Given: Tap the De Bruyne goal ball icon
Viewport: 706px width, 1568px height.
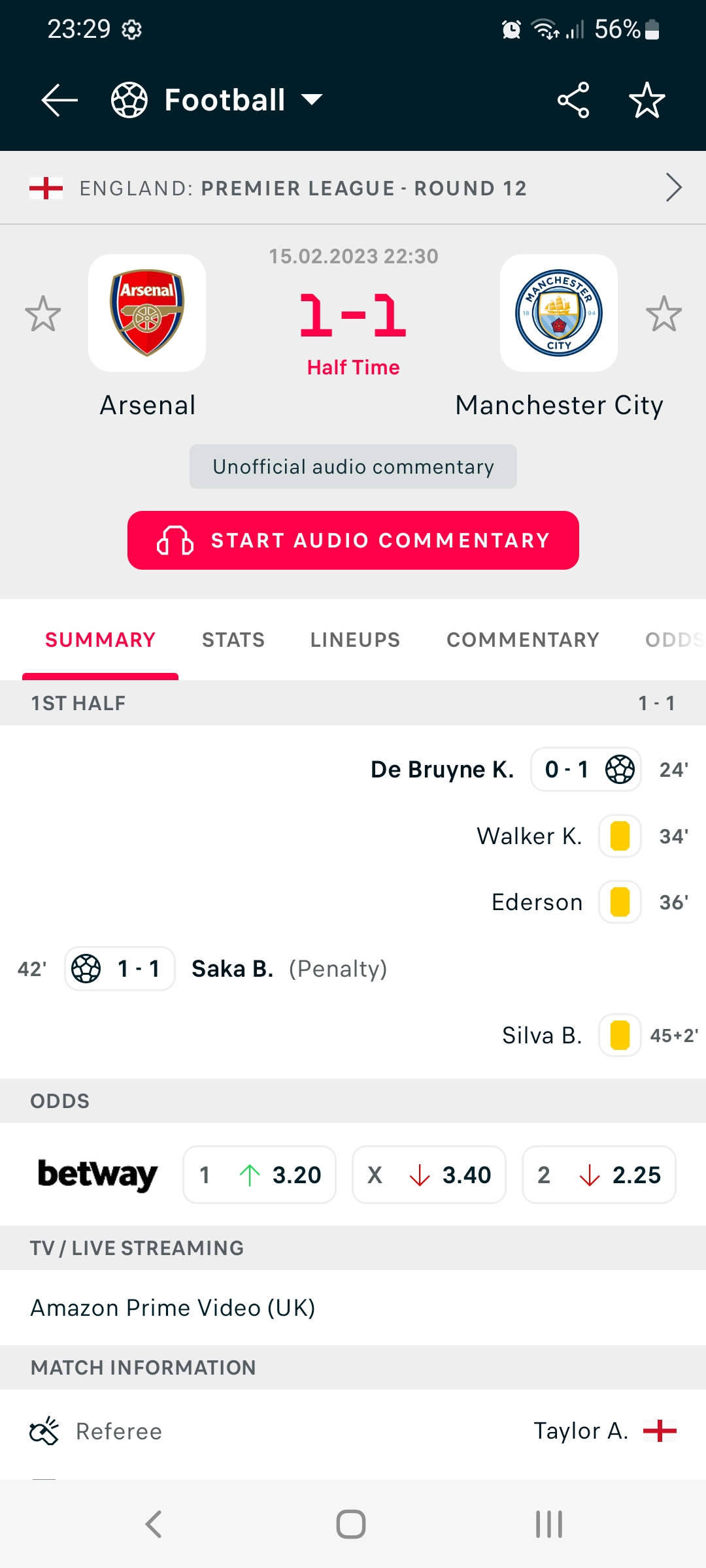Looking at the screenshot, I should click(x=620, y=769).
